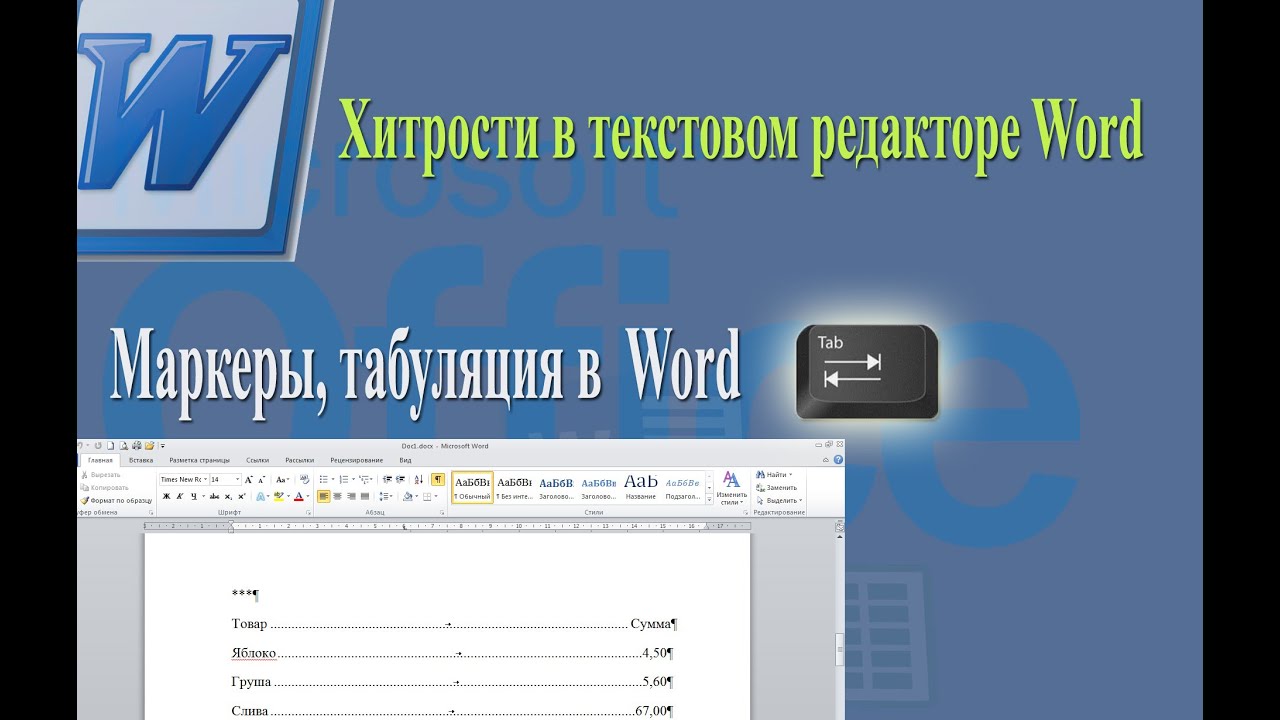Increase font size with the grow-font icon
This screenshot has width=1280, height=720.
pyautogui.click(x=248, y=479)
